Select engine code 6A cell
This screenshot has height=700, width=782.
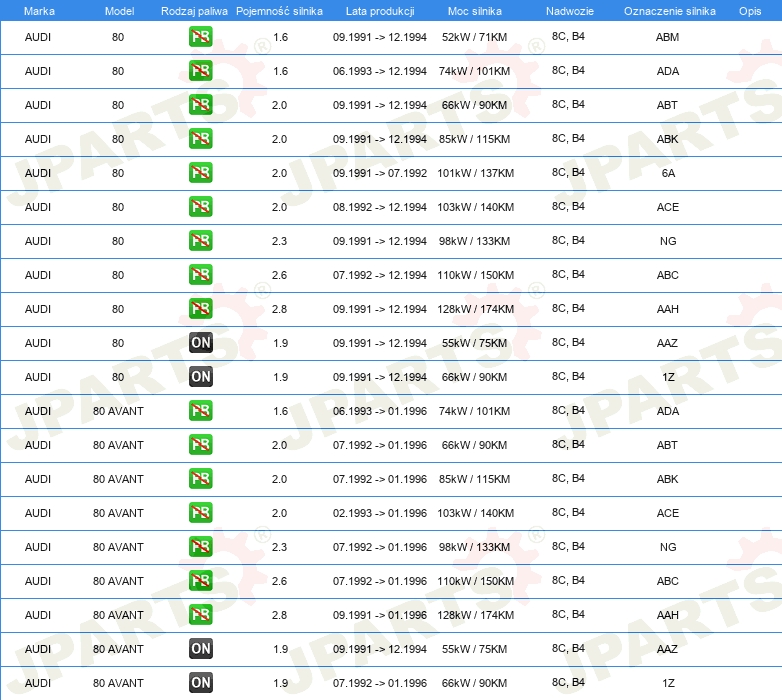[x=668, y=173]
